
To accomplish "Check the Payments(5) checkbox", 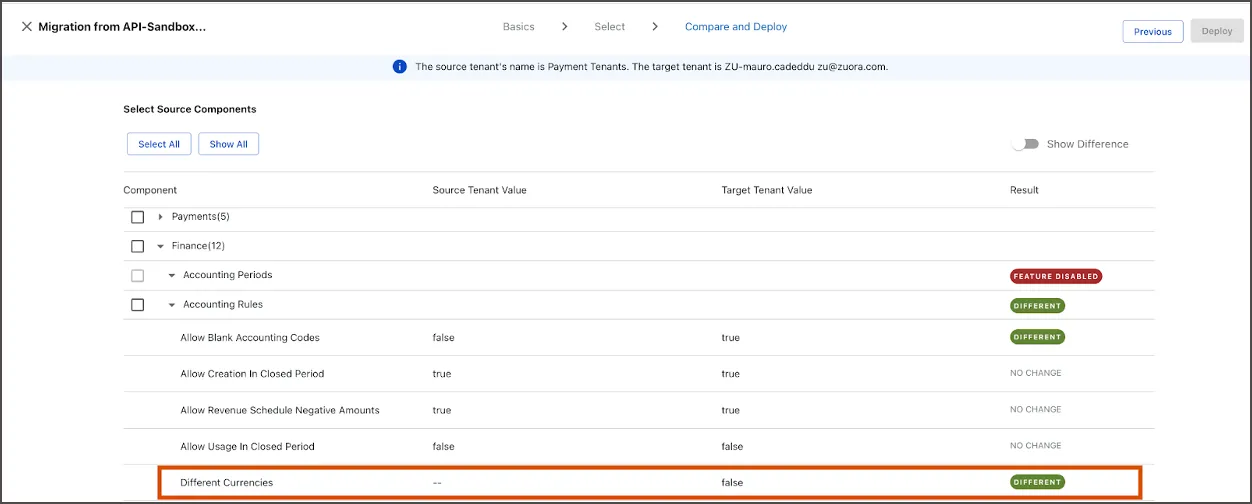I will click(138, 217).
